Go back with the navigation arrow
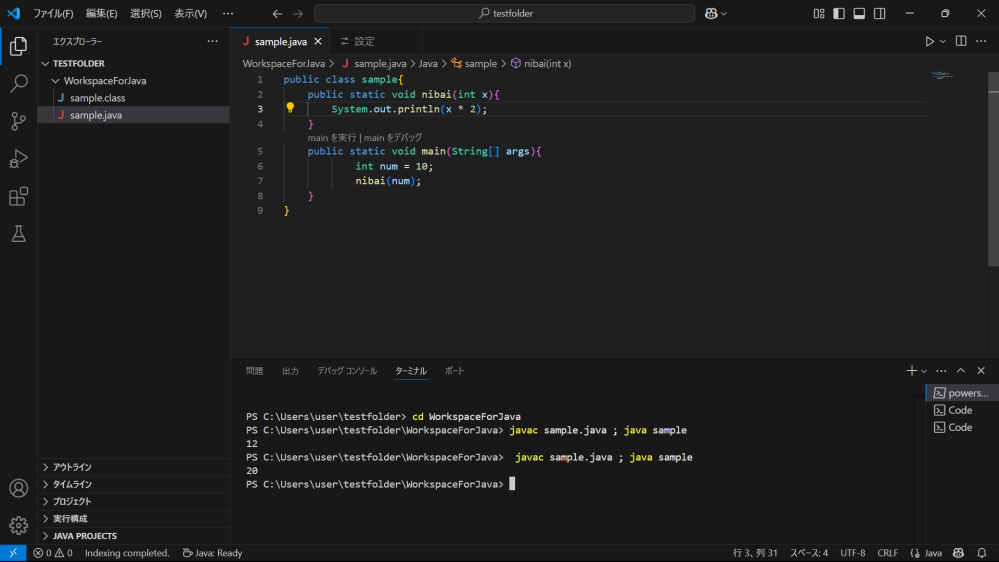Screen dimensions: 999x562 [x=277, y=13]
